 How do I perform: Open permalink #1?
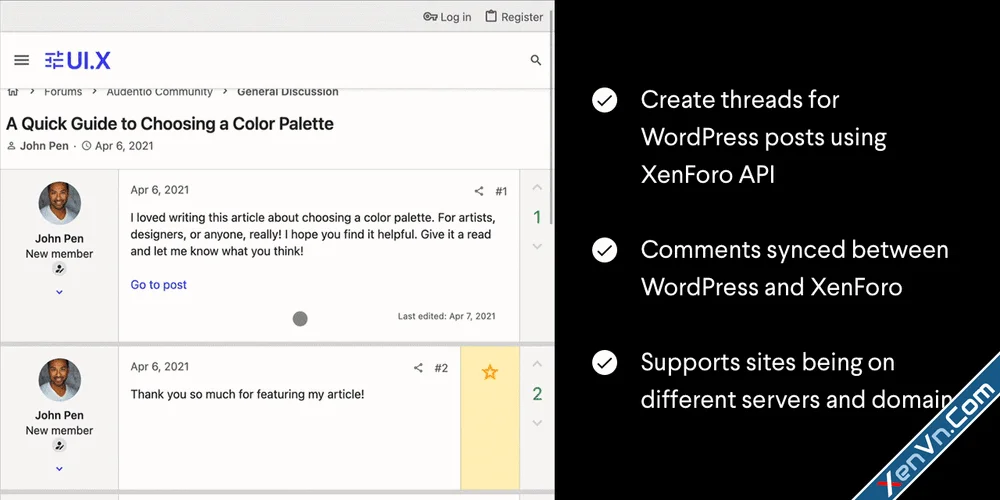(x=501, y=191)
